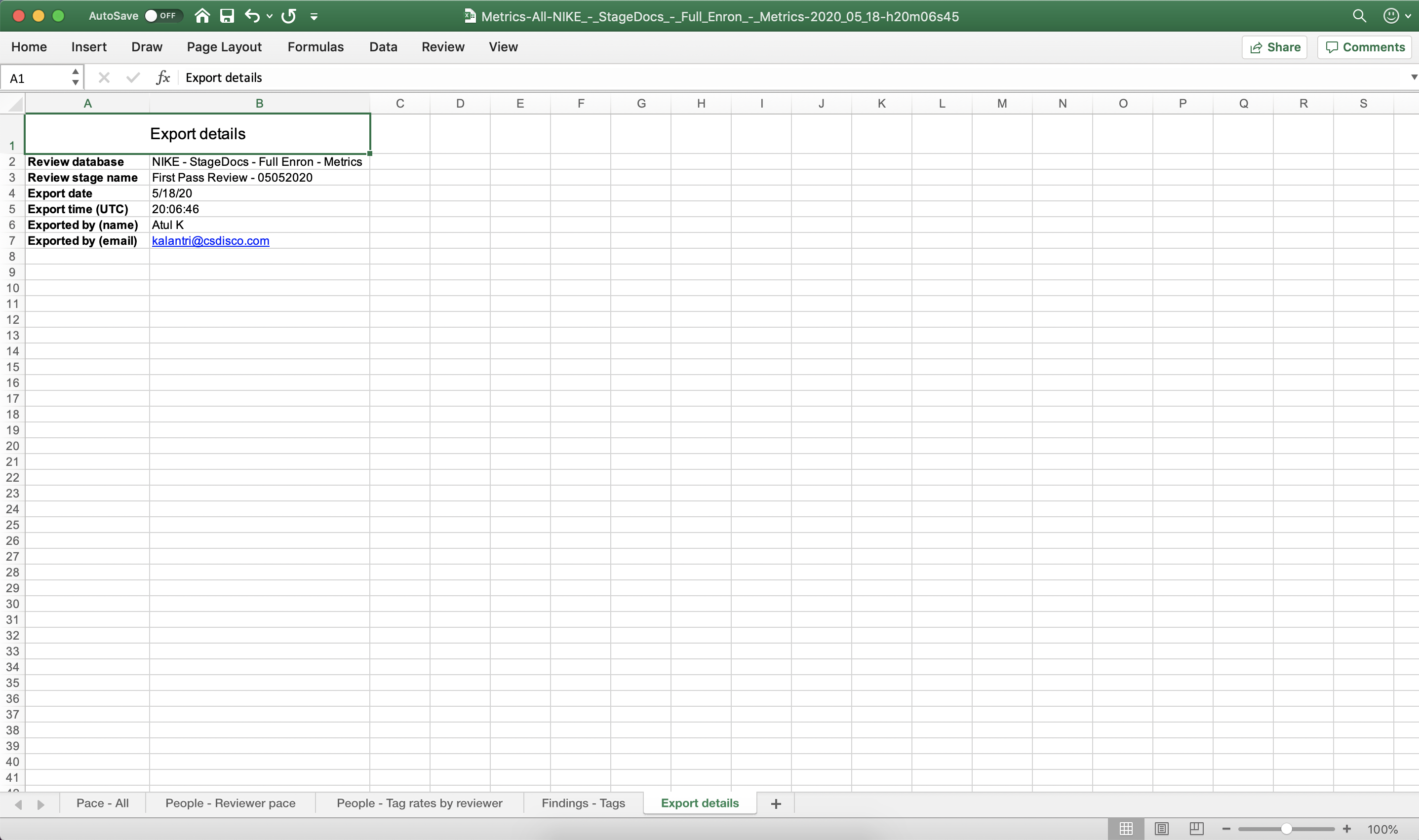Viewport: 1419px width, 840px height.
Task: Switch to Page Layout view icon
Action: coord(1161,829)
